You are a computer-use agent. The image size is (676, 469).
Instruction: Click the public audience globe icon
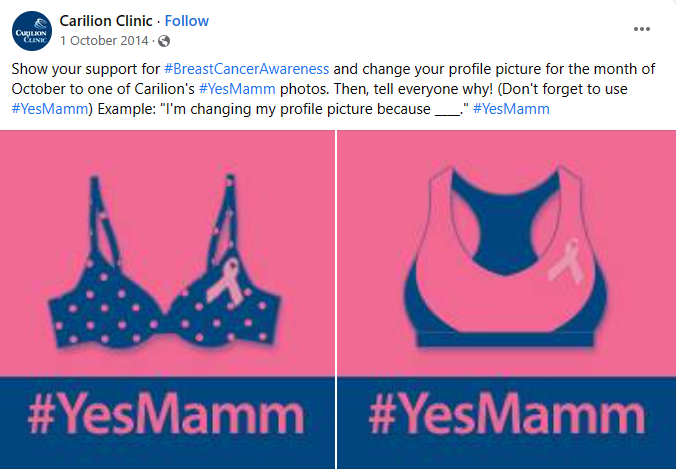click(164, 41)
